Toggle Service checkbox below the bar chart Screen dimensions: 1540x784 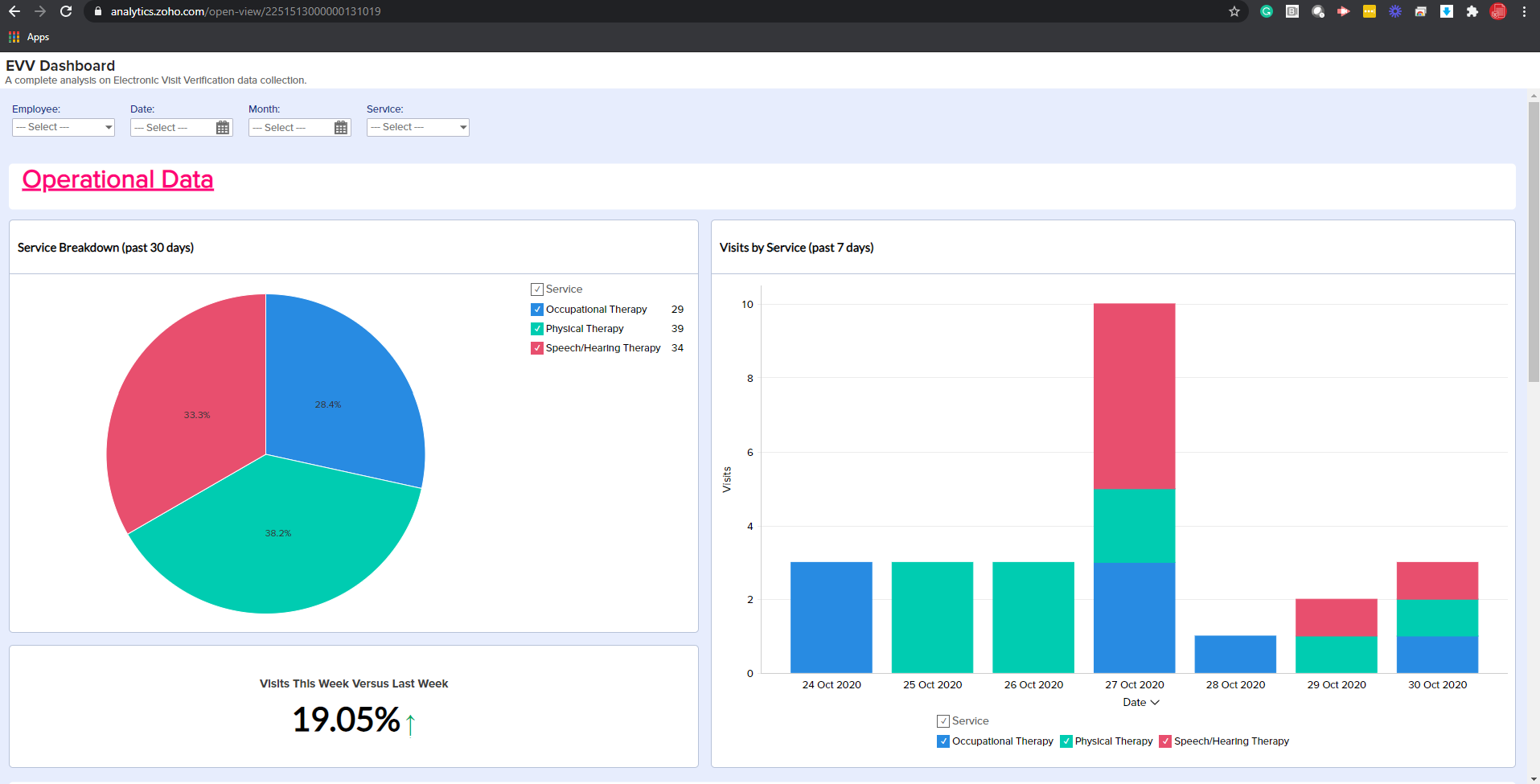[x=943, y=721]
